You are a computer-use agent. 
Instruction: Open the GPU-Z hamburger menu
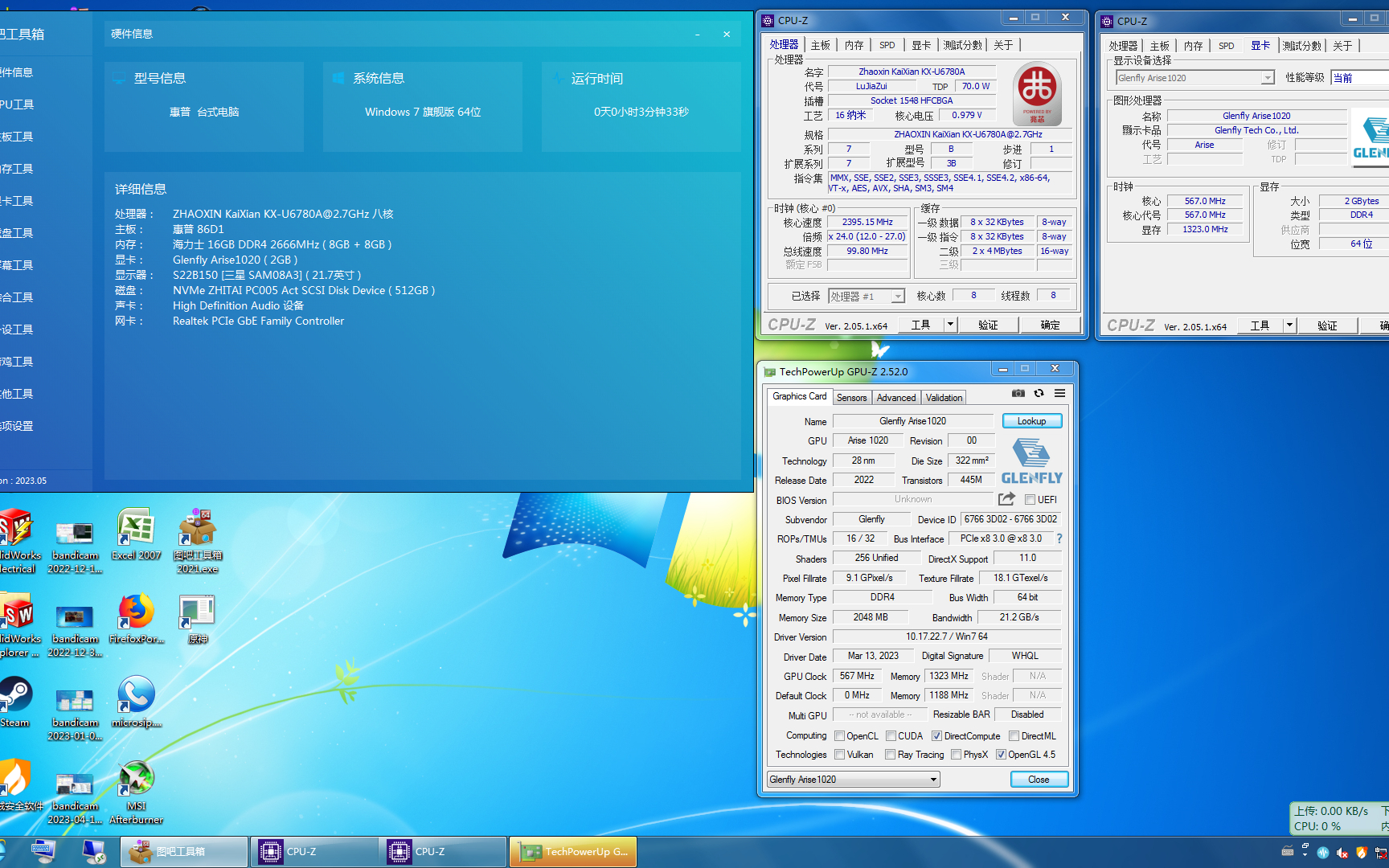click(1059, 393)
